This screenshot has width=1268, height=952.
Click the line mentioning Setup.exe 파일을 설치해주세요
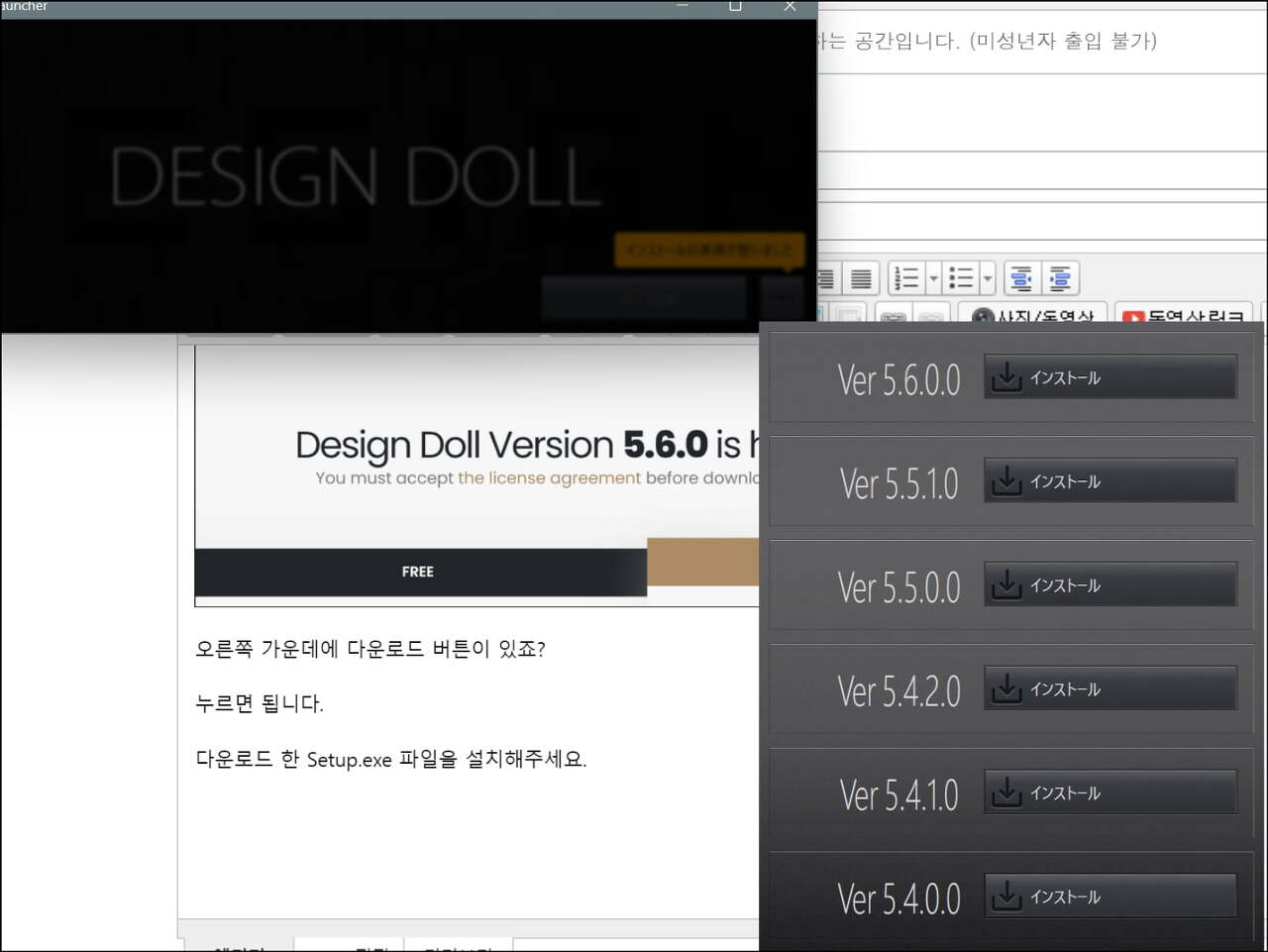point(391,759)
